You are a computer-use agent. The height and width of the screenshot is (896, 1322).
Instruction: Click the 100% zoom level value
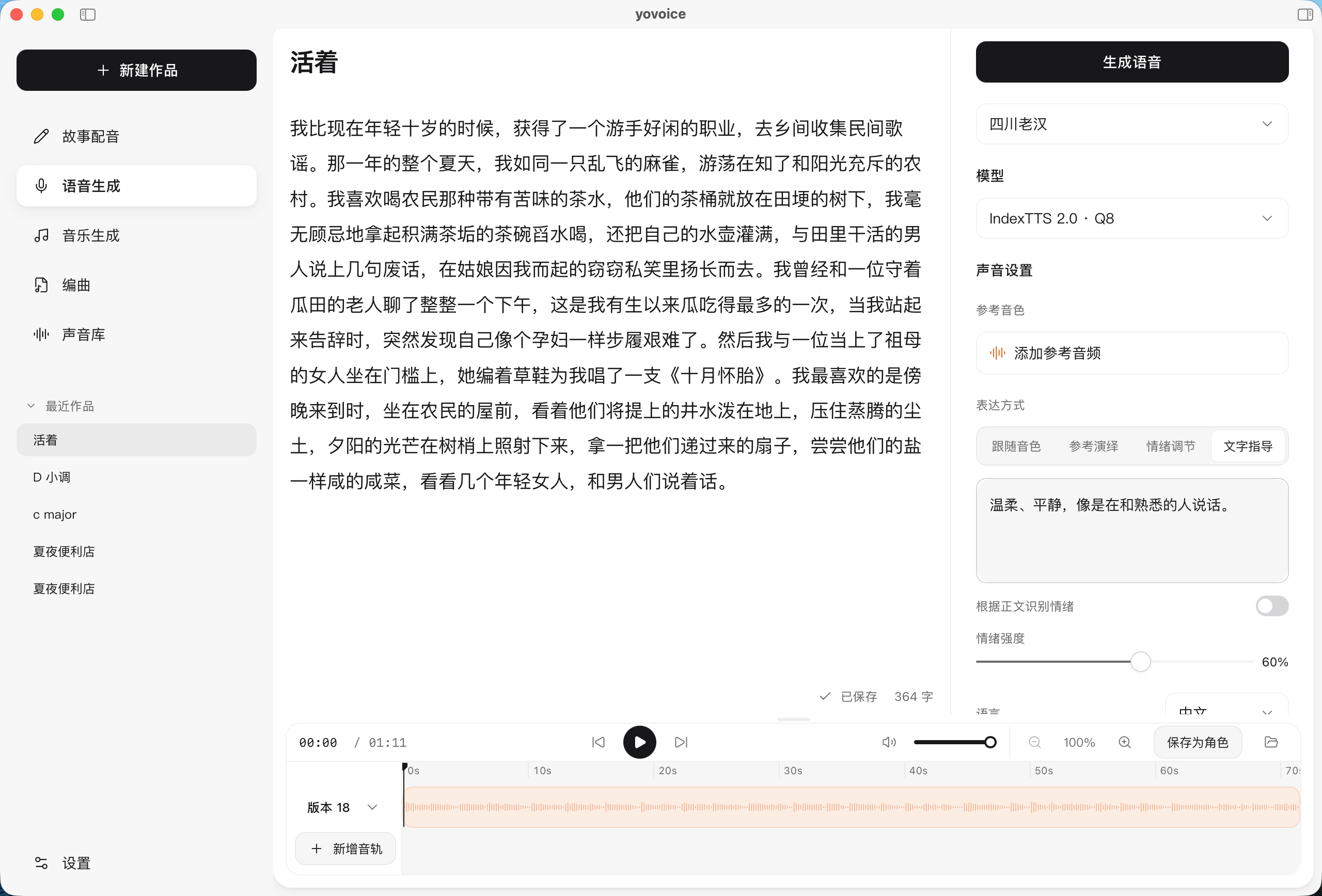(1079, 742)
